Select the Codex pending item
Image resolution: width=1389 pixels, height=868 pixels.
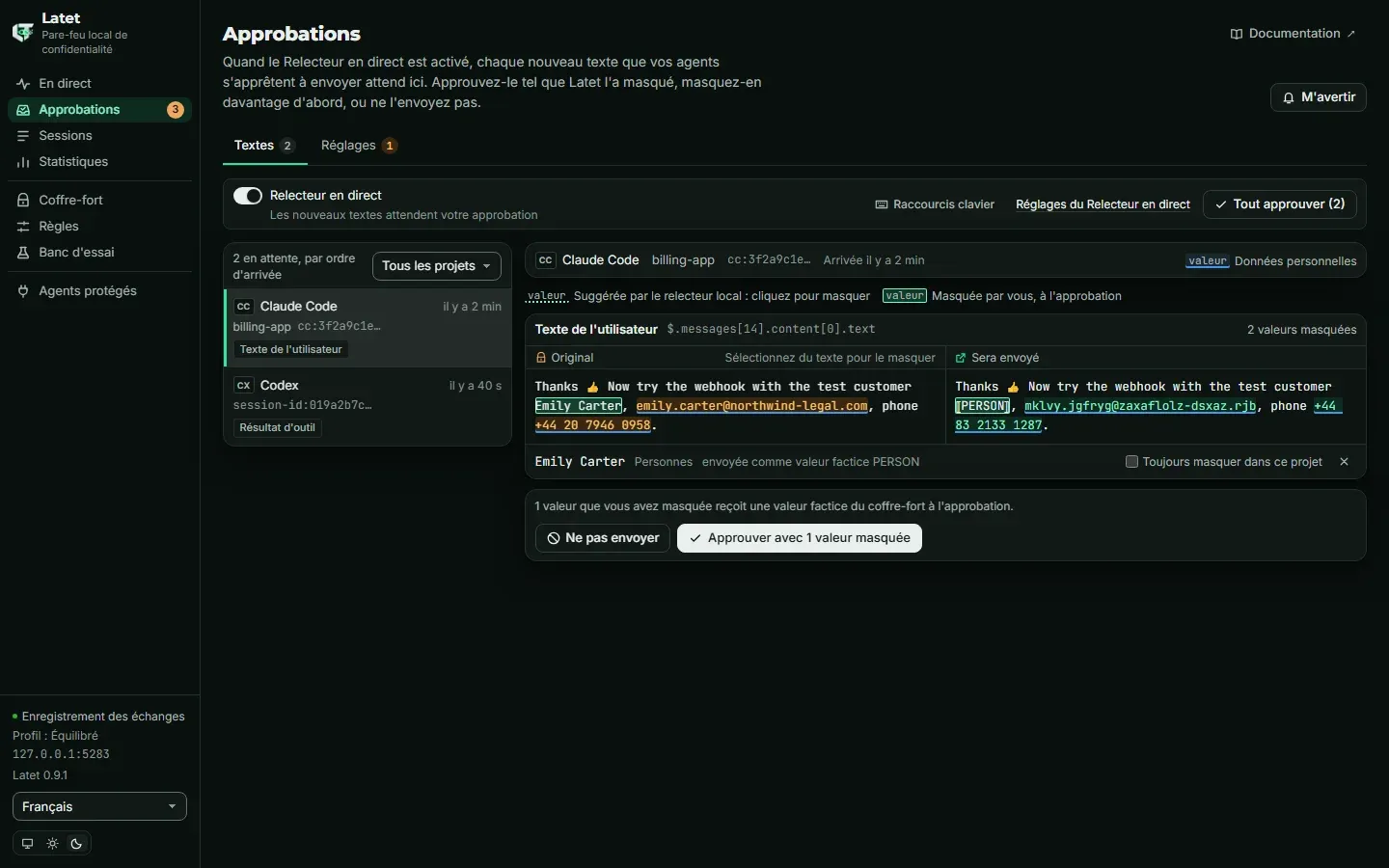[x=368, y=406]
